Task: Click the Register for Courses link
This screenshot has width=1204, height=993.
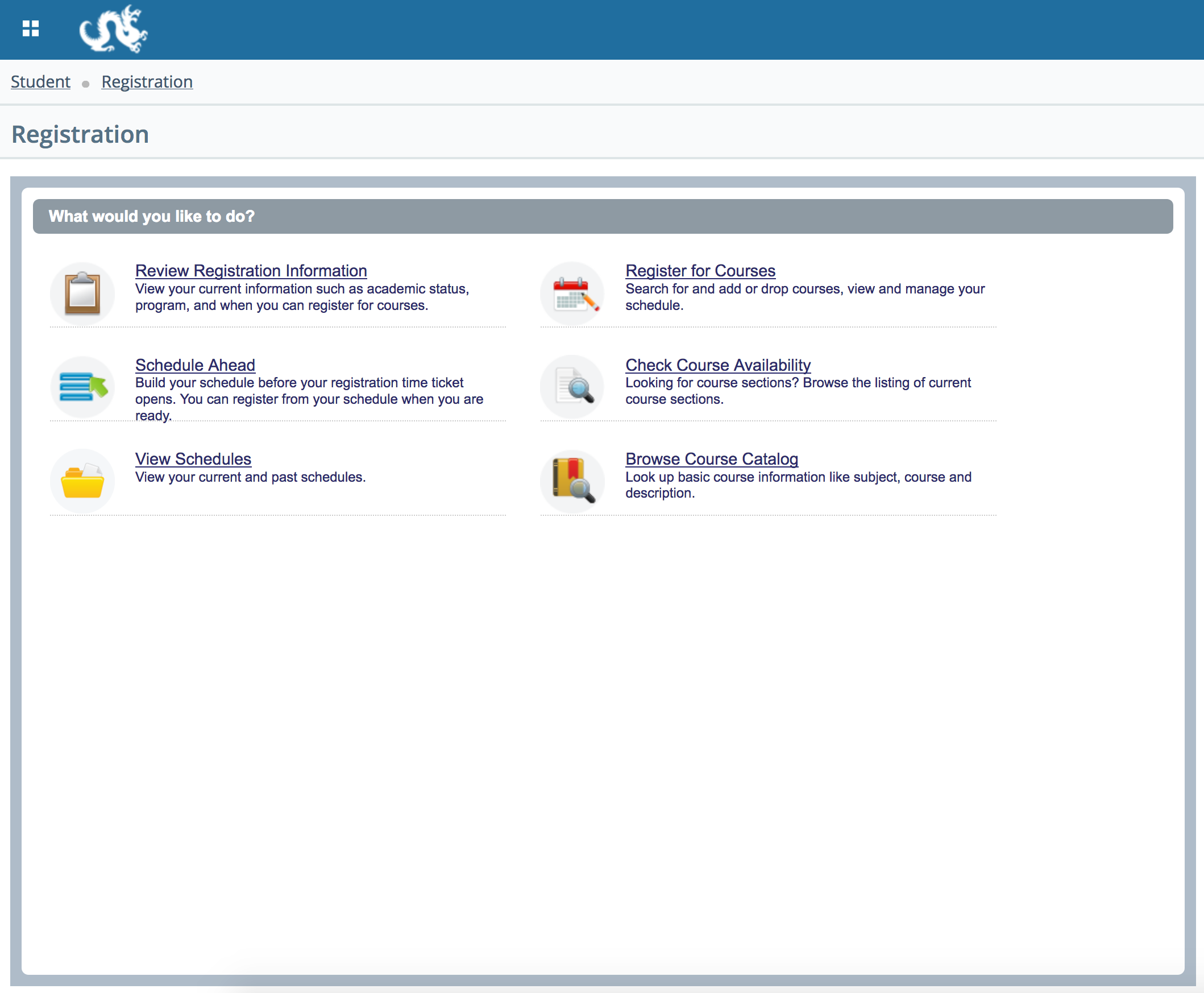Action: pos(700,271)
